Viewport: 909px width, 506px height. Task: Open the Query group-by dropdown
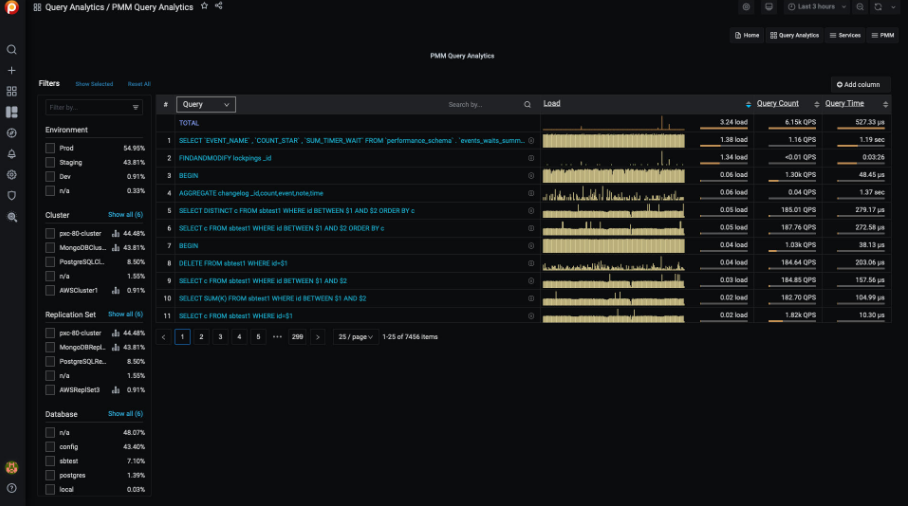(x=206, y=104)
